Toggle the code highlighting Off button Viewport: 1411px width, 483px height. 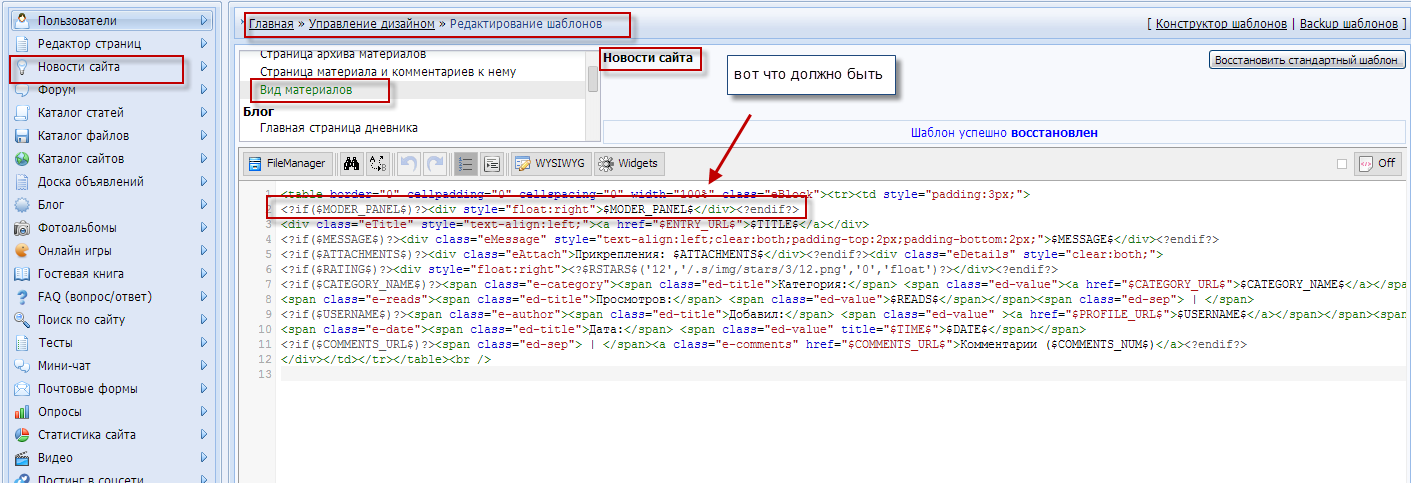coord(1378,164)
